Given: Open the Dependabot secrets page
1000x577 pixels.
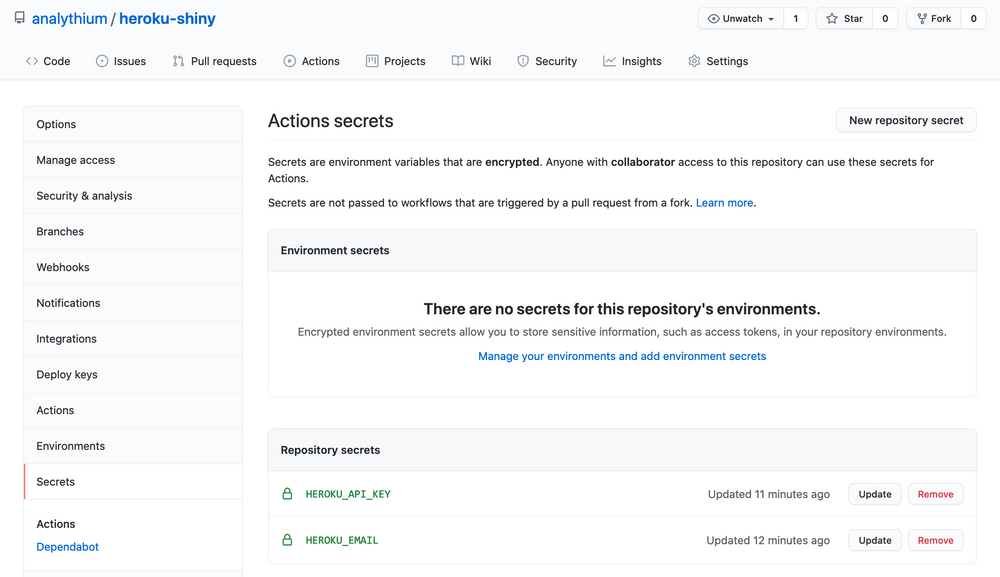Looking at the screenshot, I should click(67, 547).
